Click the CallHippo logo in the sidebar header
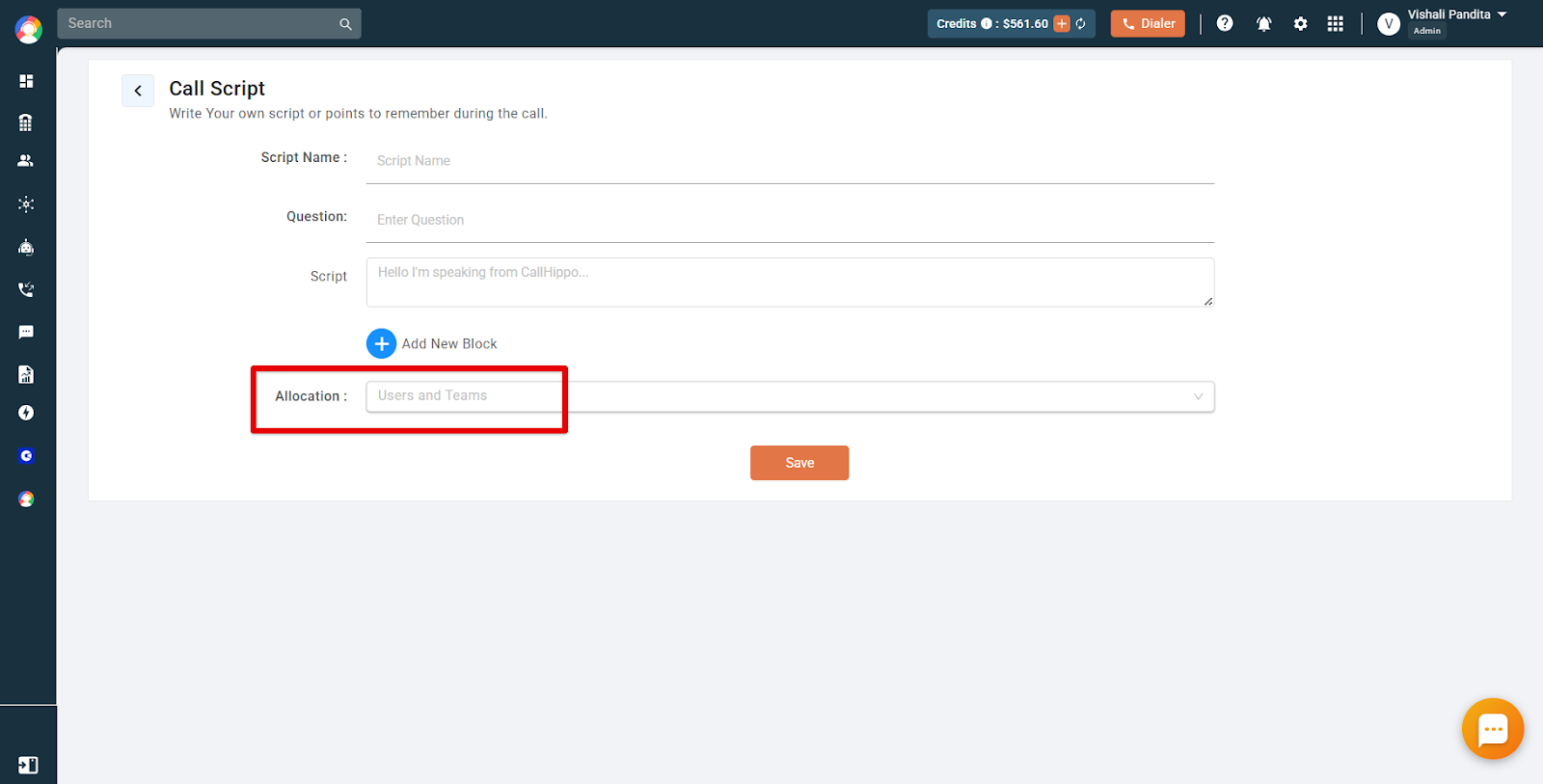Screen dimensions: 1543x784 coord(28,29)
